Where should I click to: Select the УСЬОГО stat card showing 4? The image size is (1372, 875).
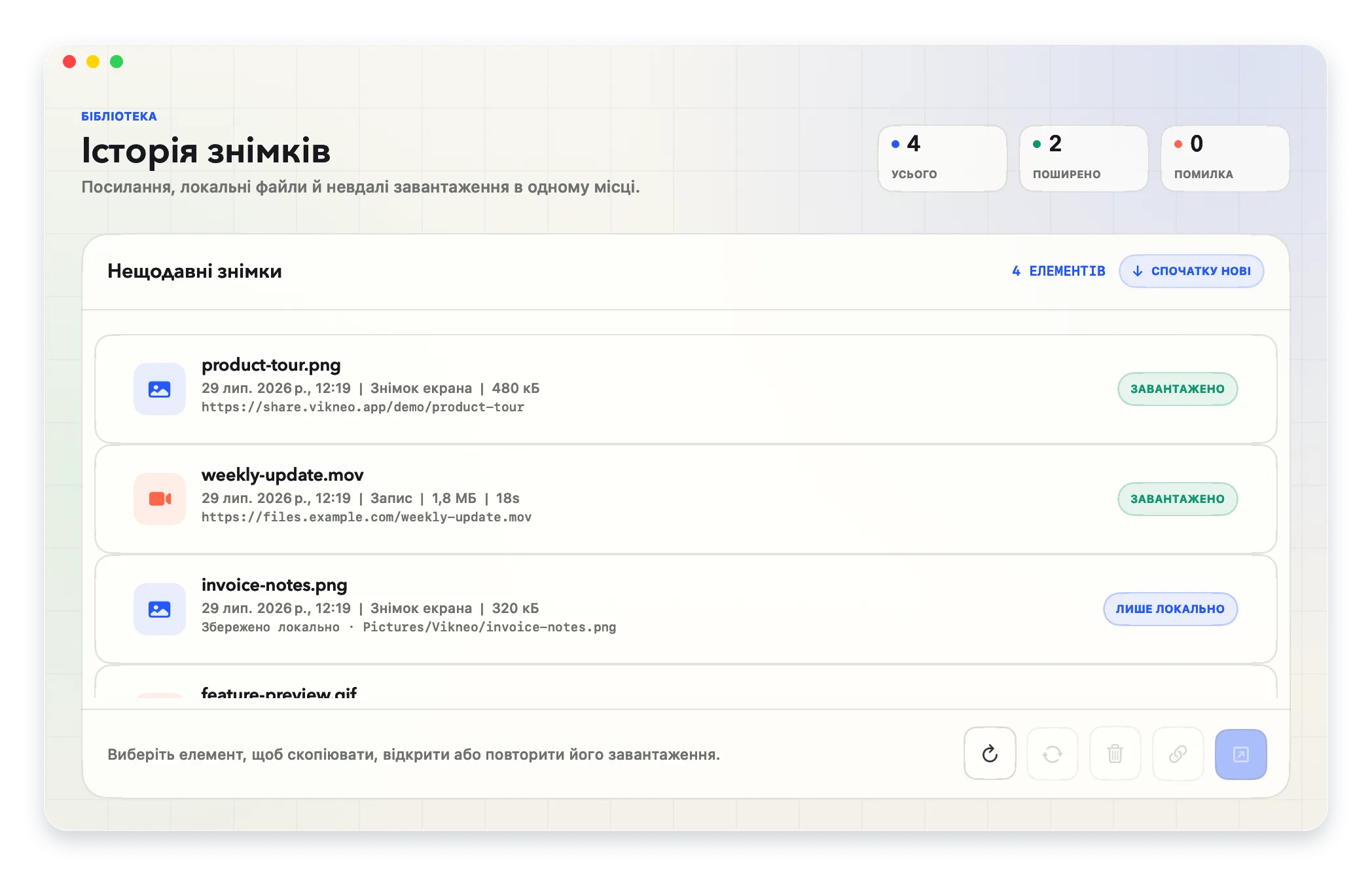pyautogui.click(x=942, y=158)
